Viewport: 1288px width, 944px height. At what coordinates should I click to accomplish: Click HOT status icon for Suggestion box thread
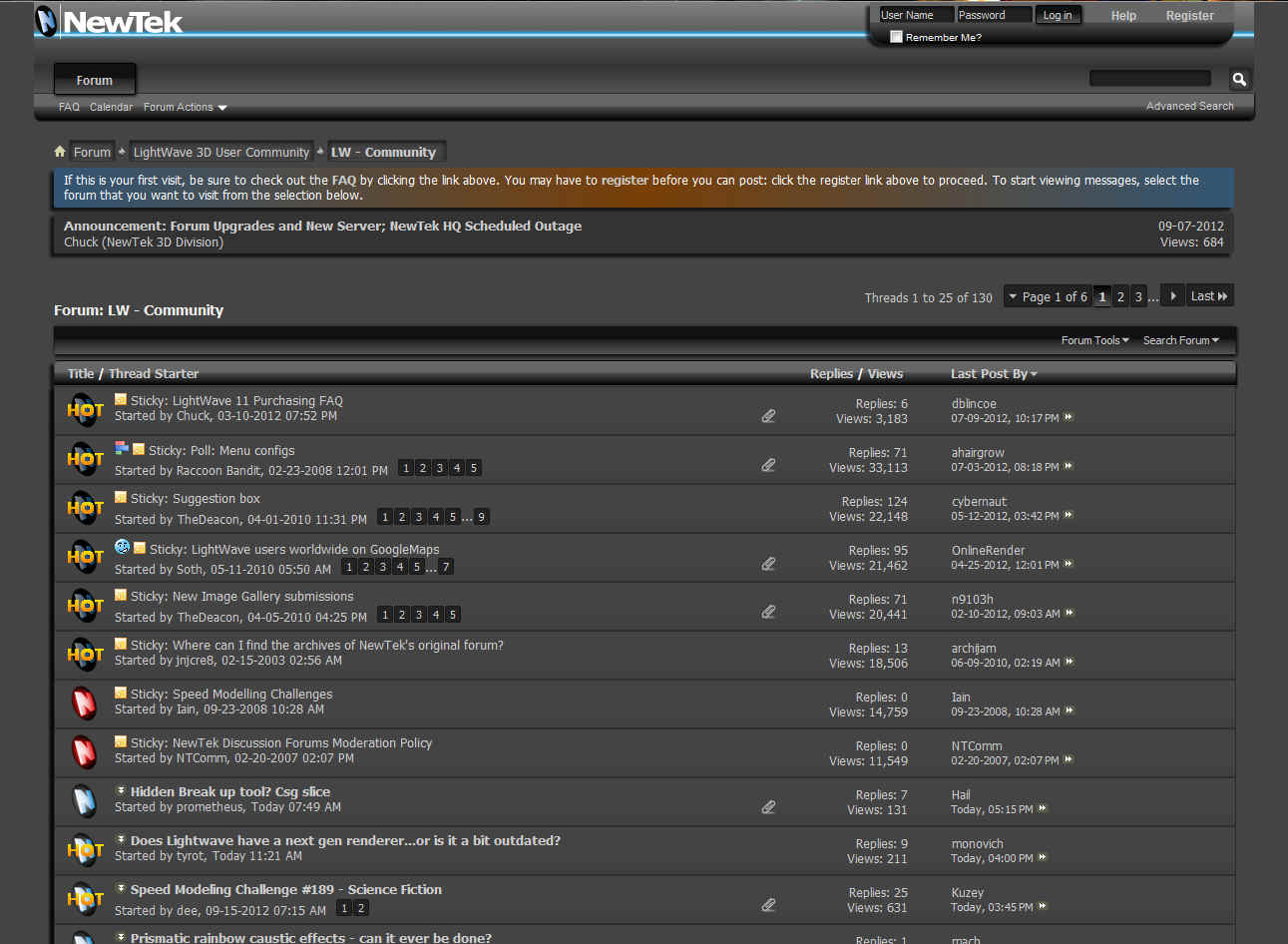point(85,507)
